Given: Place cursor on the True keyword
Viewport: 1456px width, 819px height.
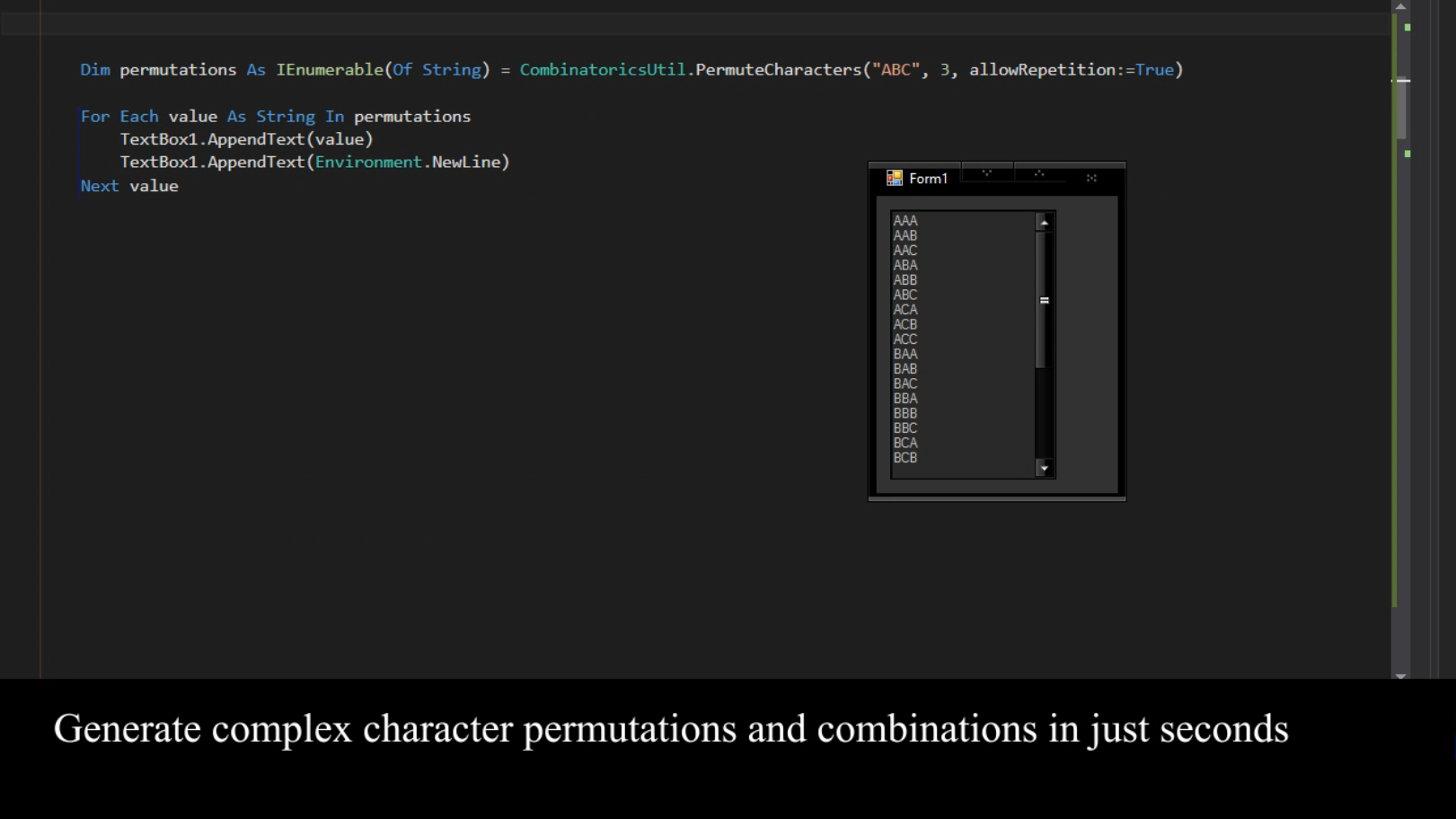Looking at the screenshot, I should [1154, 70].
